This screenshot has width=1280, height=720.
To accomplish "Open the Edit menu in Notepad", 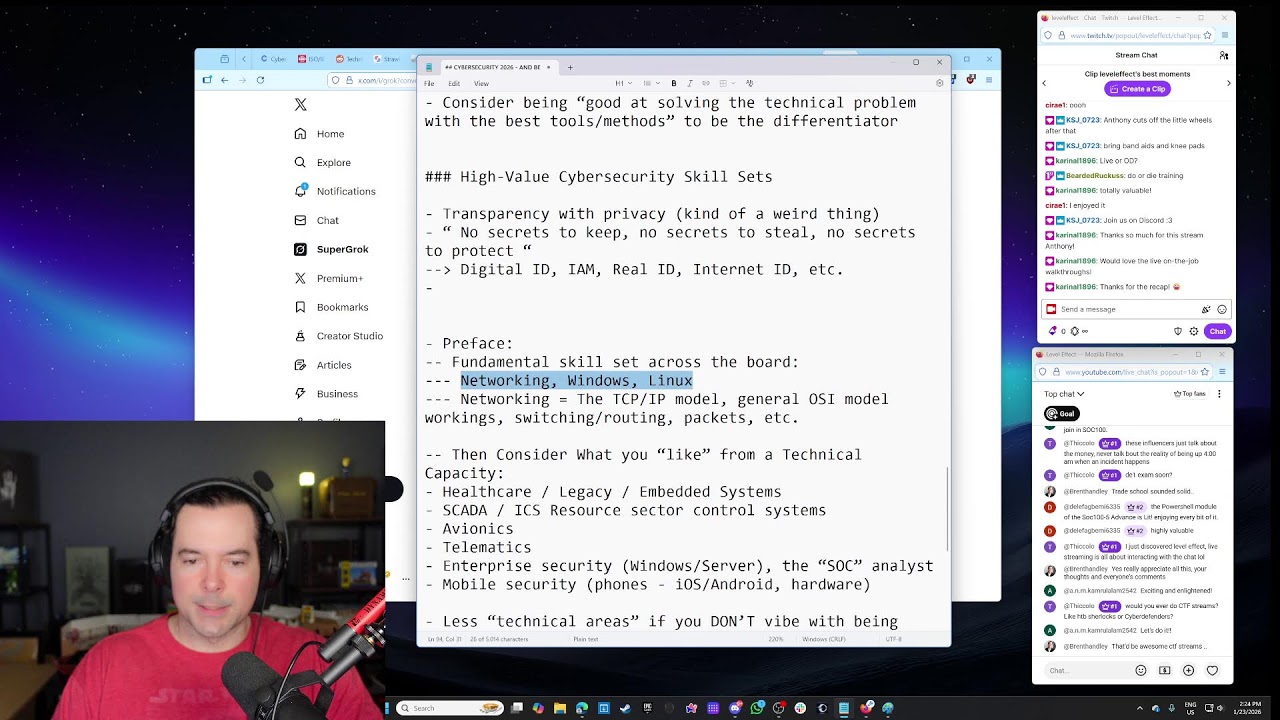I will coord(454,83).
